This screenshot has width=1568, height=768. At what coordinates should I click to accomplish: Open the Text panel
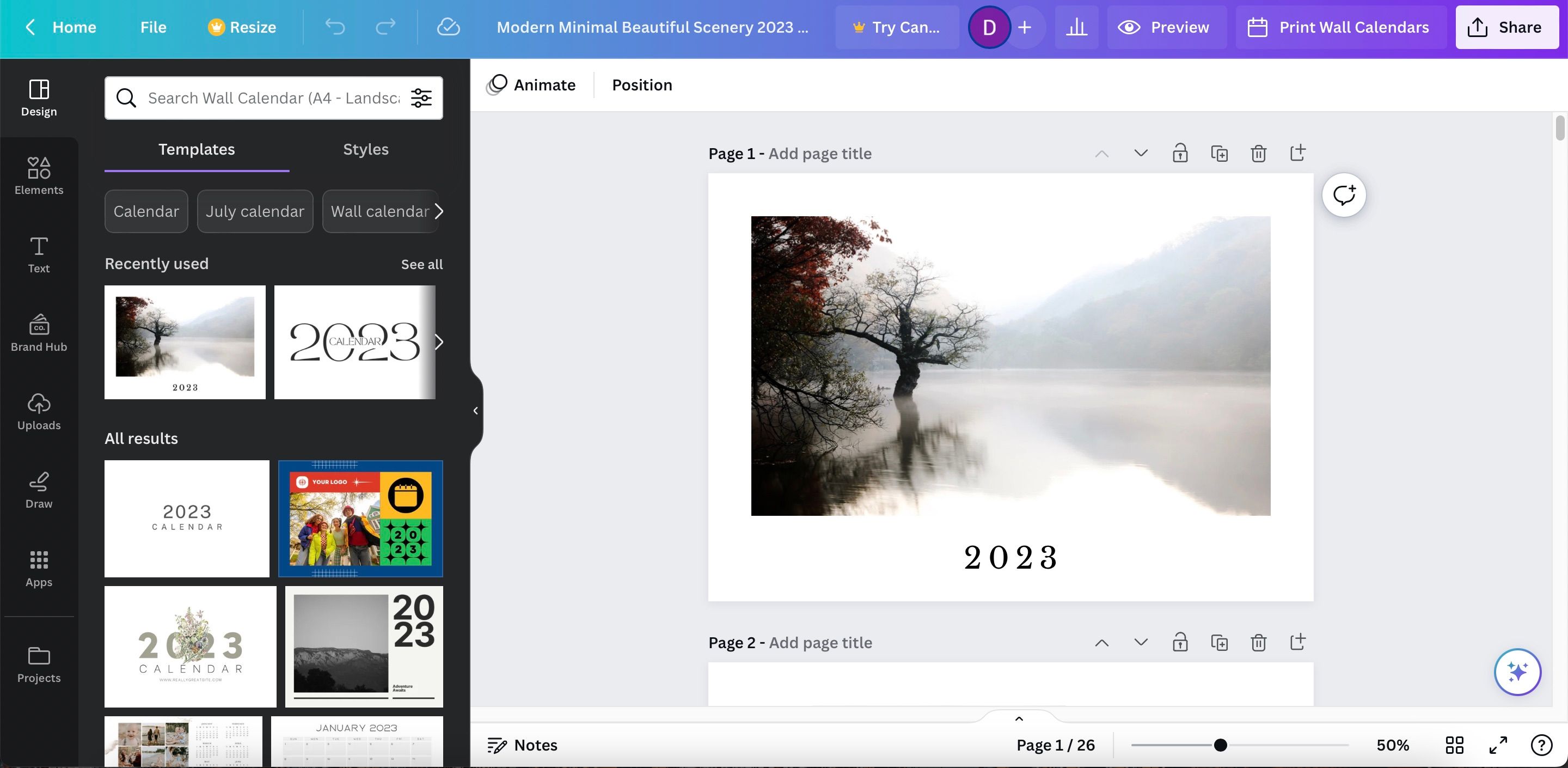pyautogui.click(x=38, y=254)
